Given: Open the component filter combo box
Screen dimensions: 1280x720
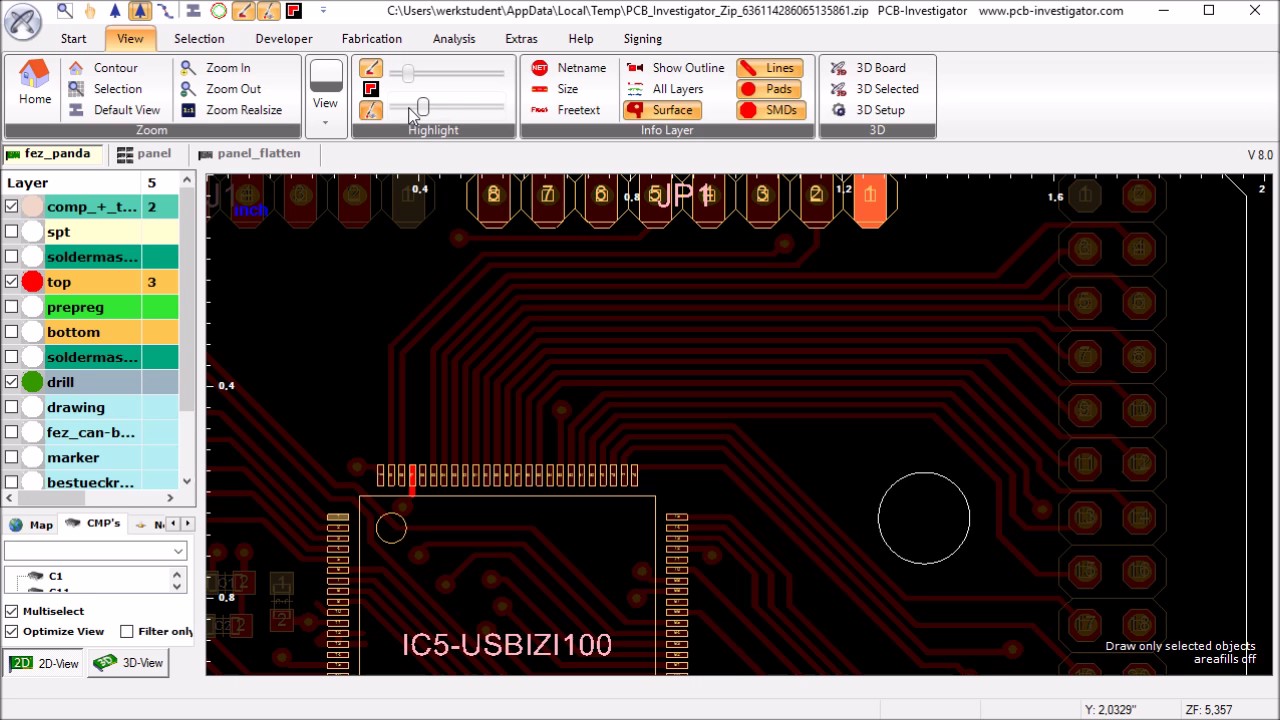Looking at the screenshot, I should [95, 551].
